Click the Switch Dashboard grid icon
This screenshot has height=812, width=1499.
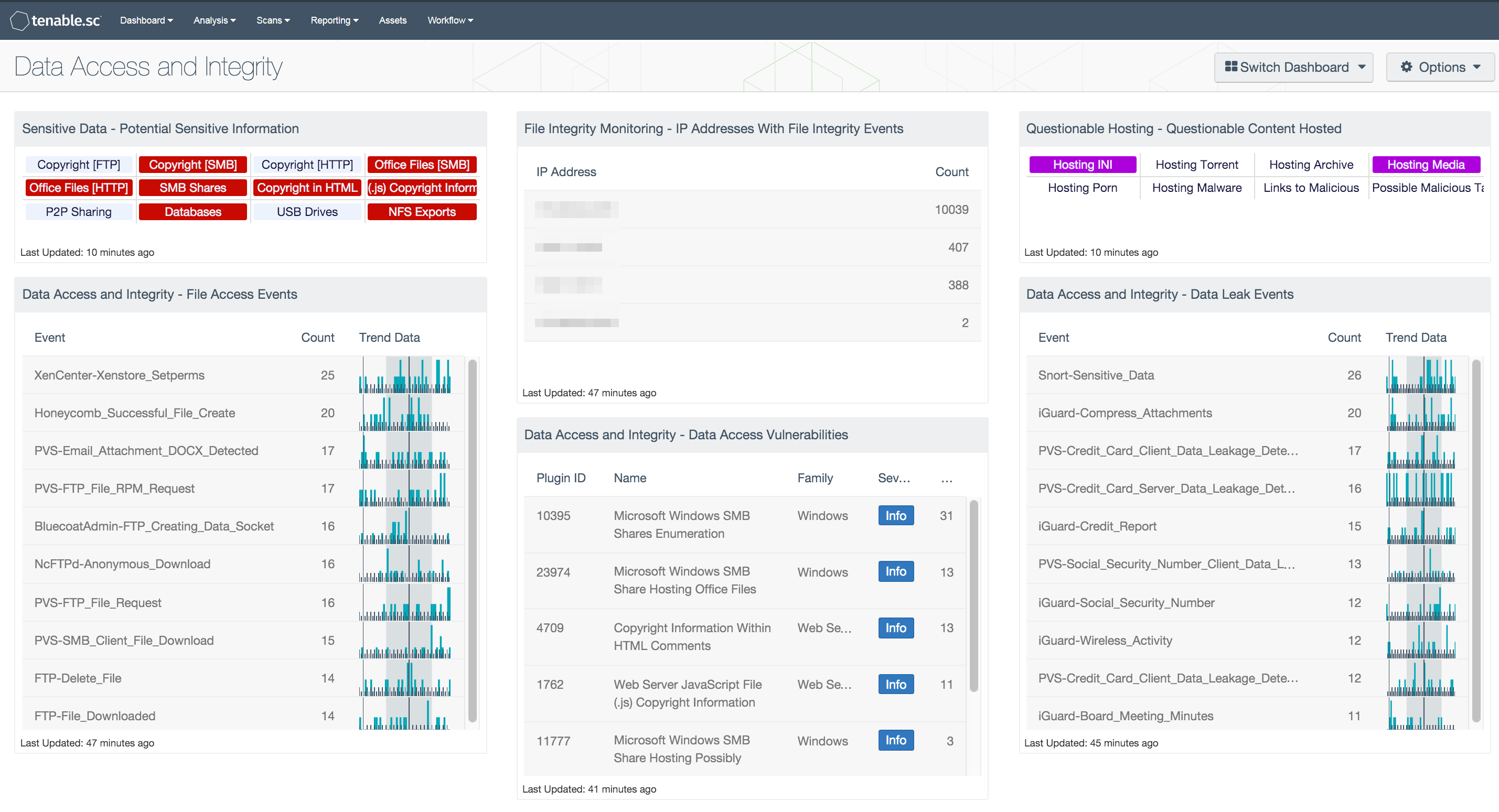coord(1231,67)
